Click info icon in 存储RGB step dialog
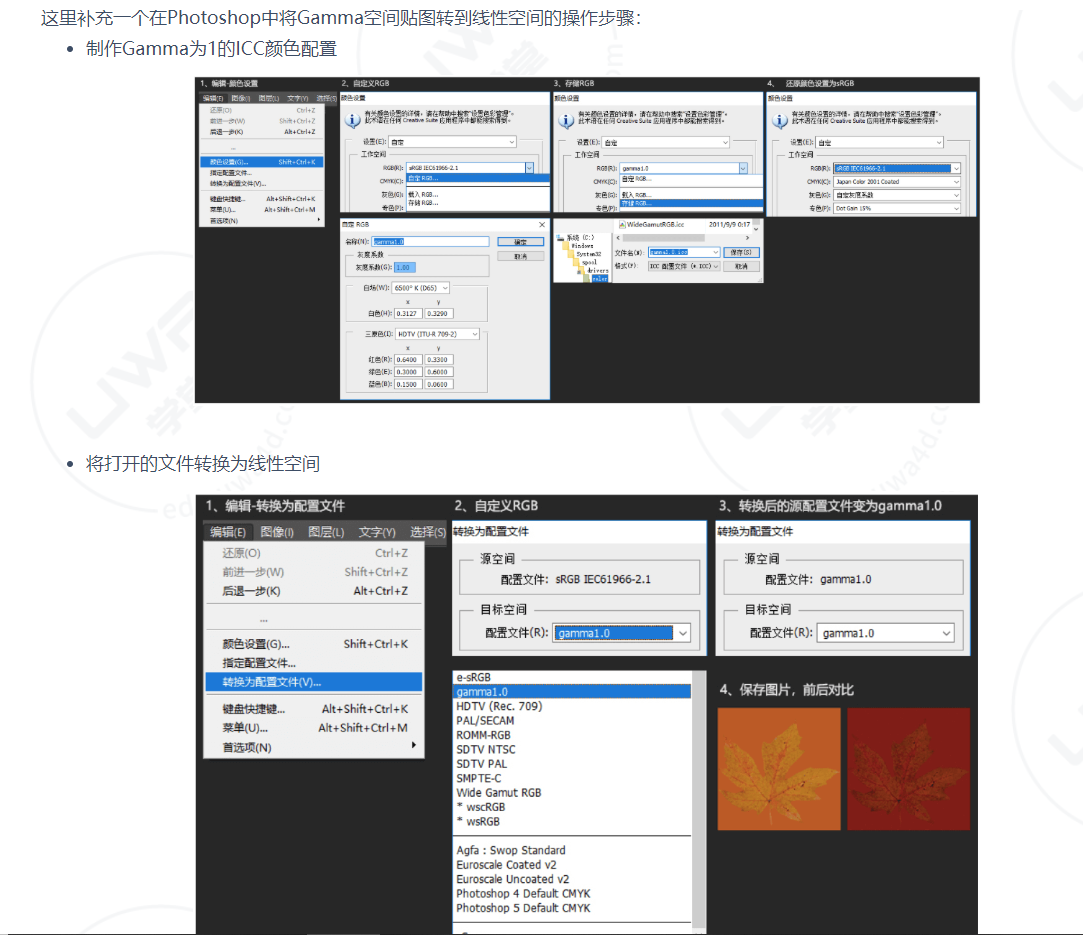 [x=566, y=121]
